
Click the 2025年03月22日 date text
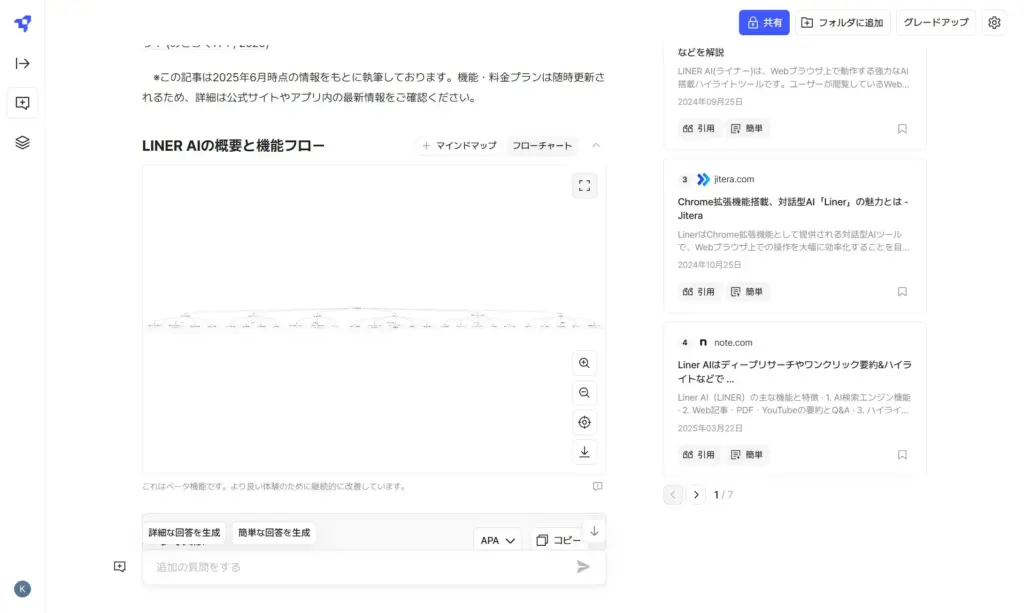[709, 428]
